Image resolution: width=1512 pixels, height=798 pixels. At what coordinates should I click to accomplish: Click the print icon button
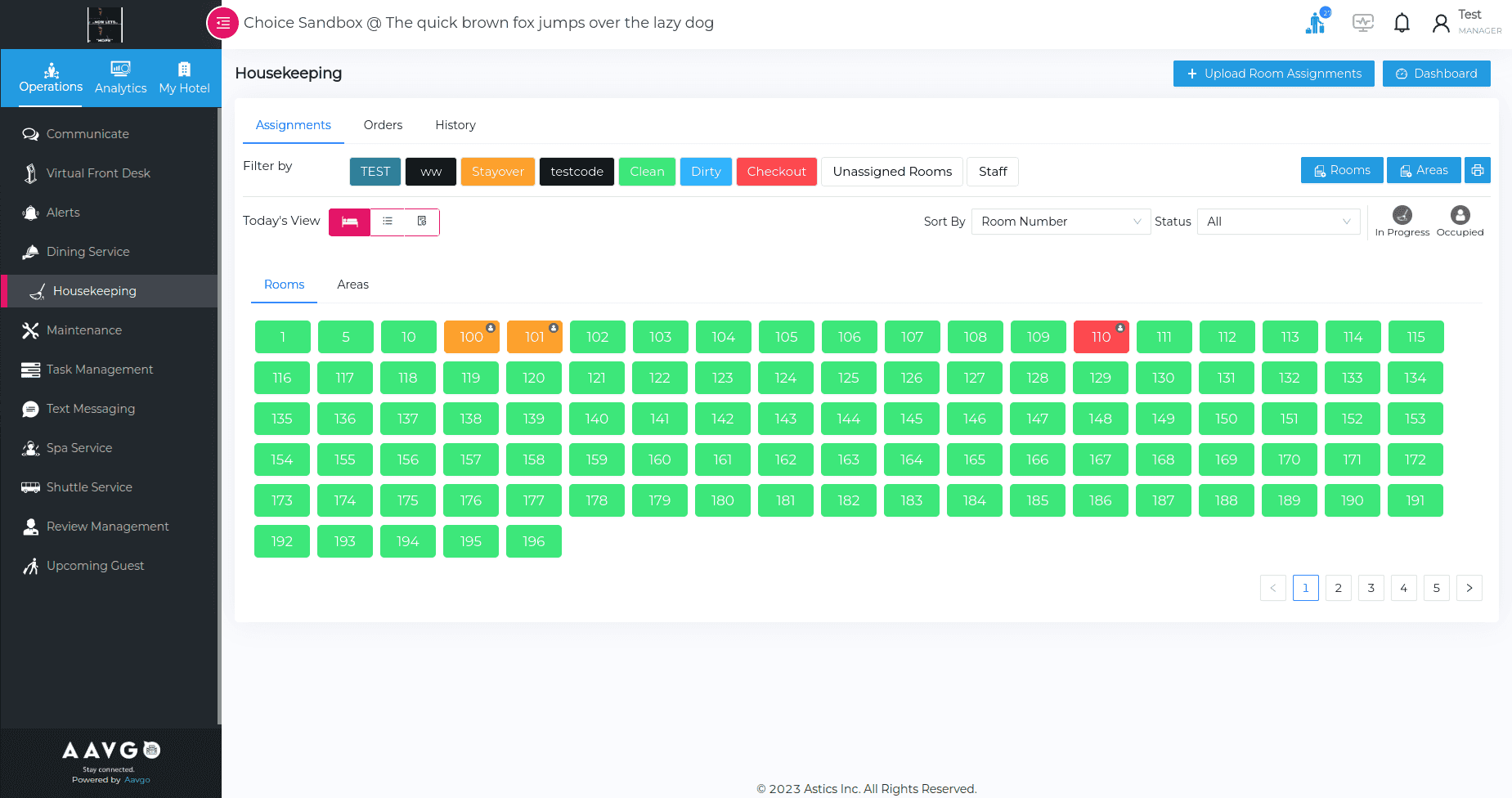1477,171
